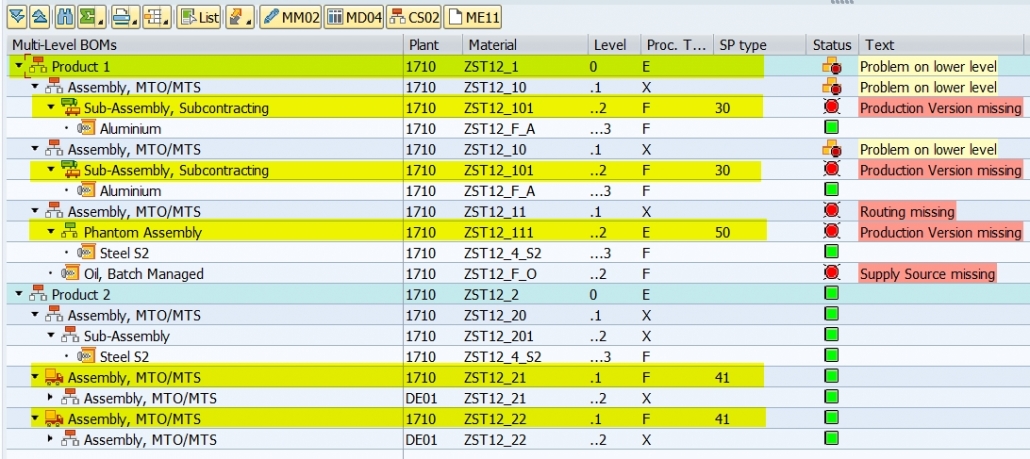Click material cell ZST12_F_O
This screenshot has height=459, width=1030.
[499, 274]
